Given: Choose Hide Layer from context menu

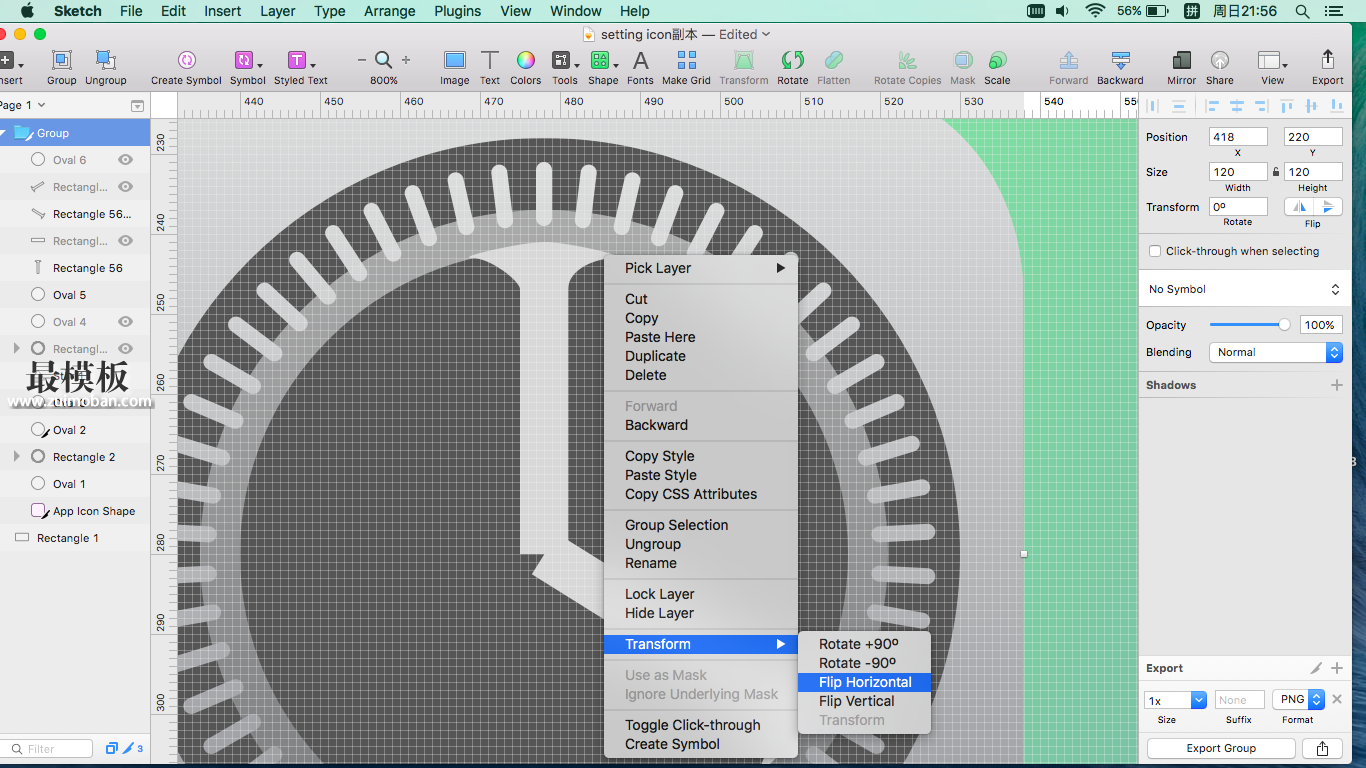Looking at the screenshot, I should [x=701, y=613].
